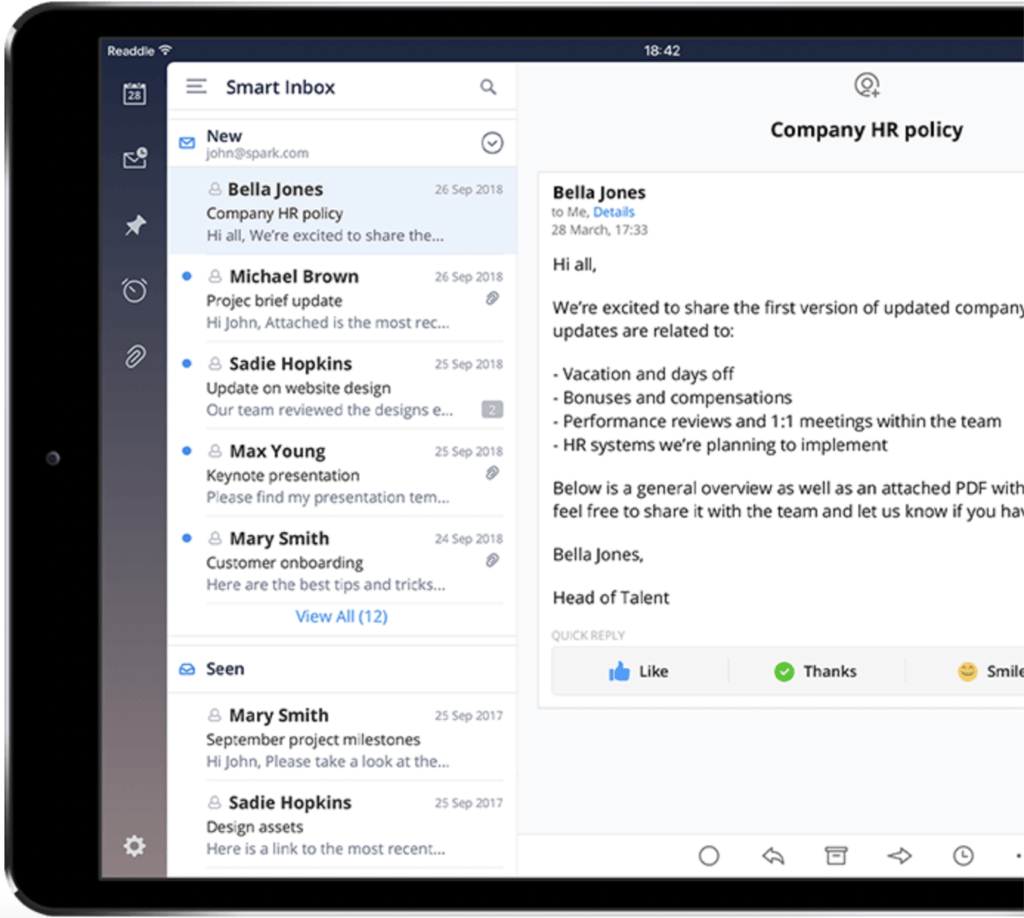
Task: Click unread dot on Mary Smith onboarding email
Action: 187,538
